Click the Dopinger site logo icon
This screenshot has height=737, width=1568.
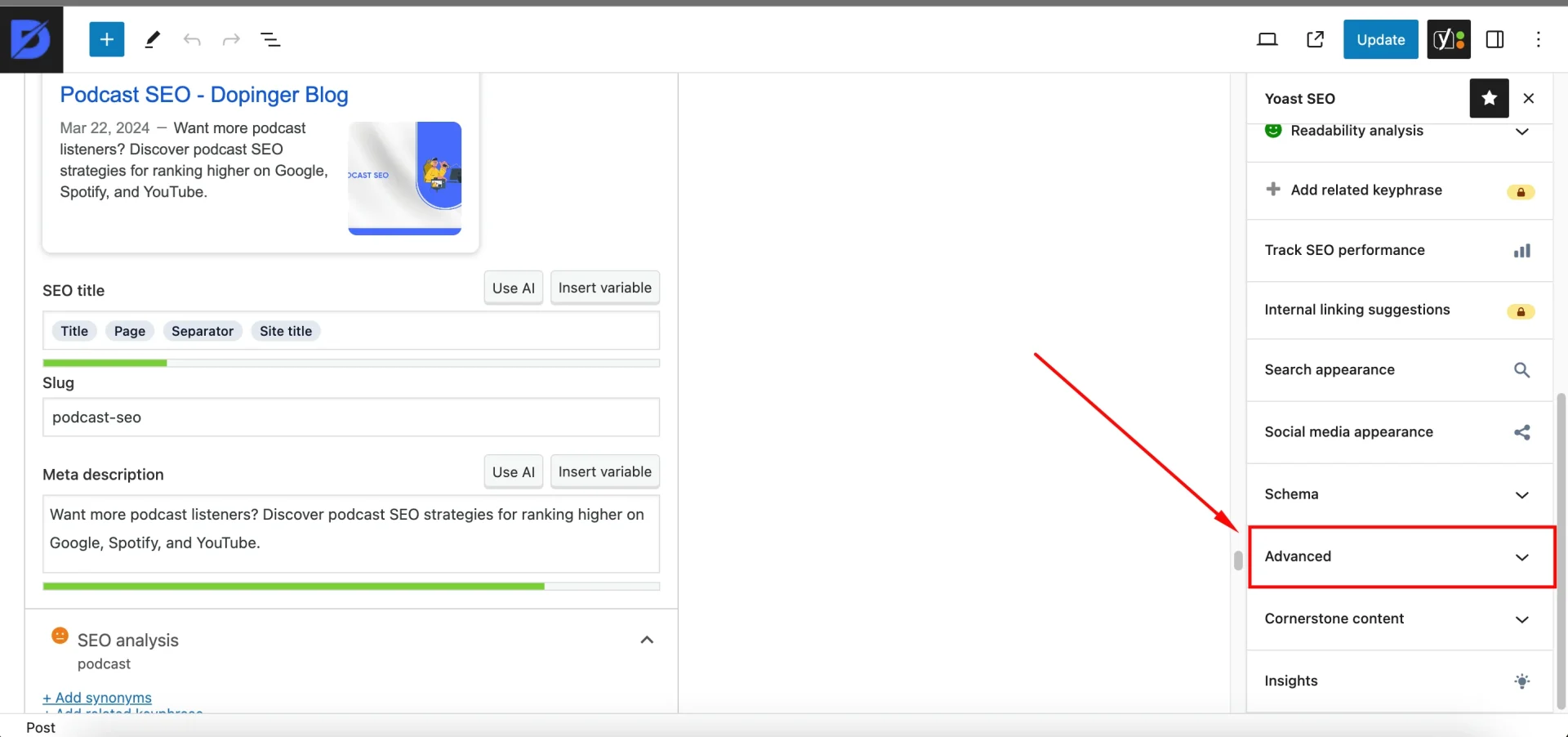click(x=31, y=39)
